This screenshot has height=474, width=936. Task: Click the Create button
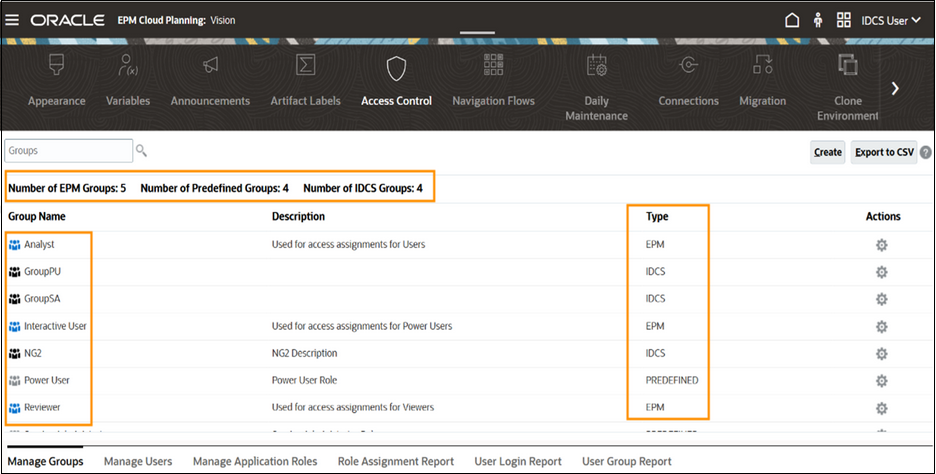(827, 152)
